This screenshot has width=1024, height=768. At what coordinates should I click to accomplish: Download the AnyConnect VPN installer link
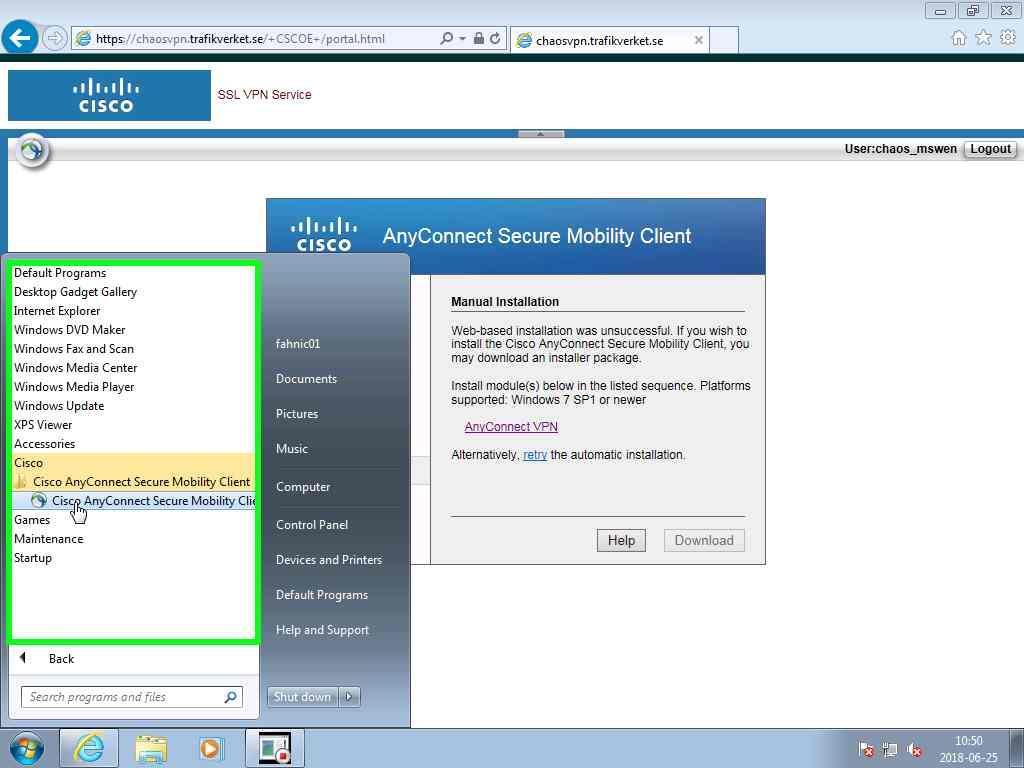click(x=511, y=426)
